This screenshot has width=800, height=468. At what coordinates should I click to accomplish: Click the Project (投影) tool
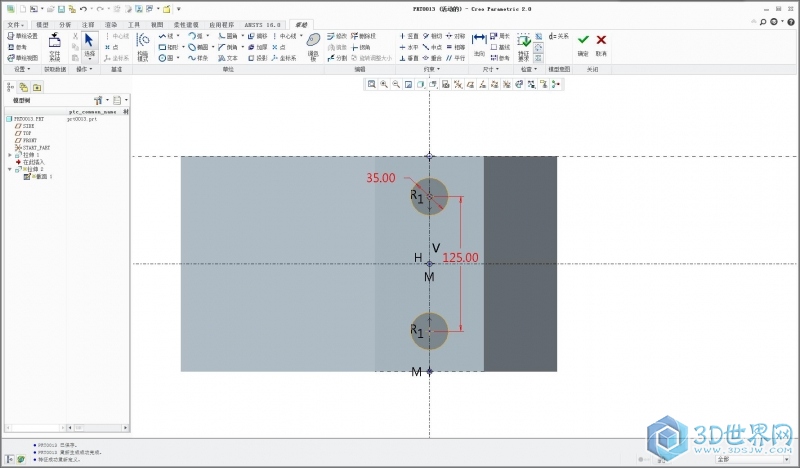(258, 58)
